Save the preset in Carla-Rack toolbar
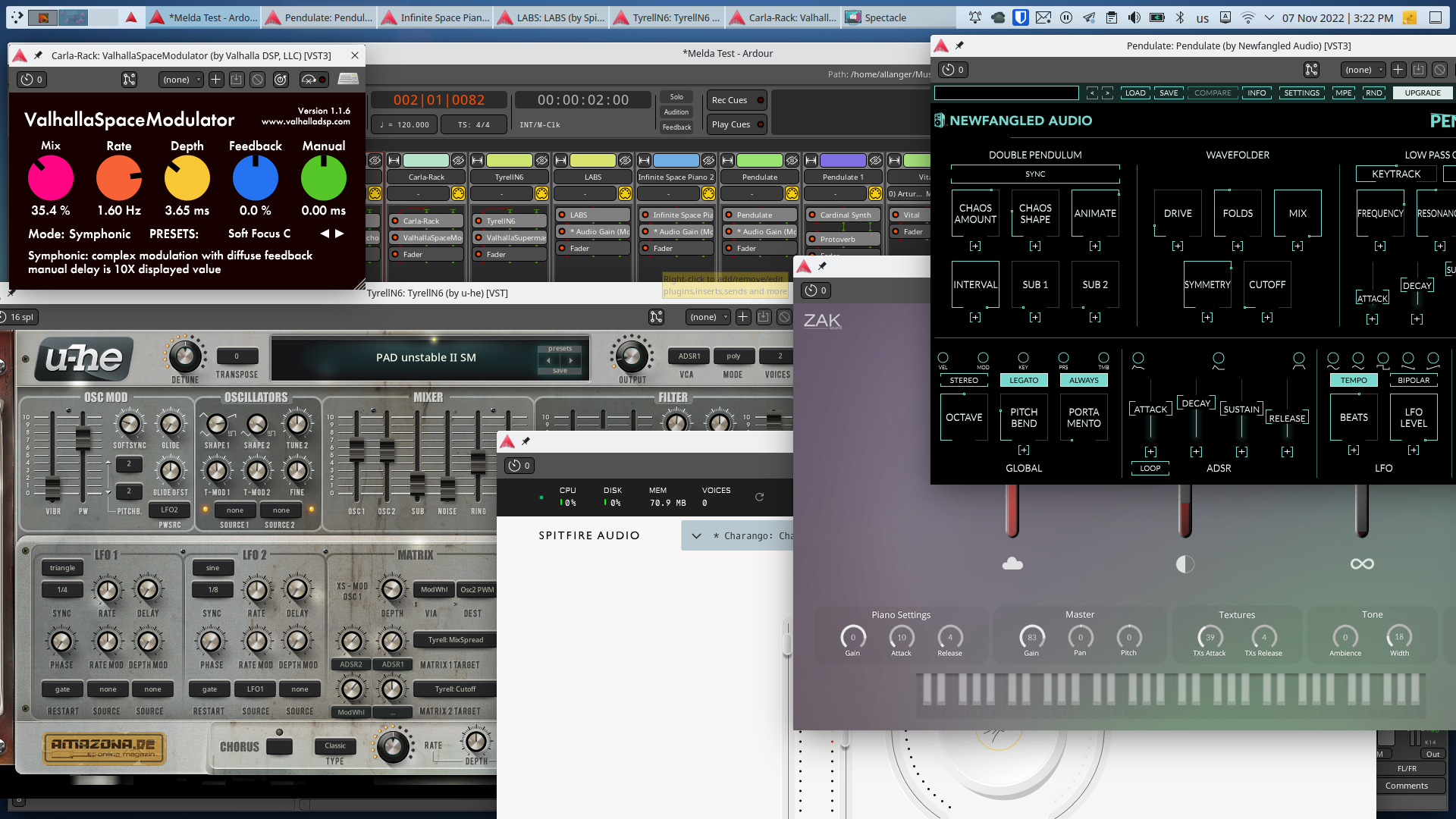Viewport: 1456px width, 819px height. 237,80
